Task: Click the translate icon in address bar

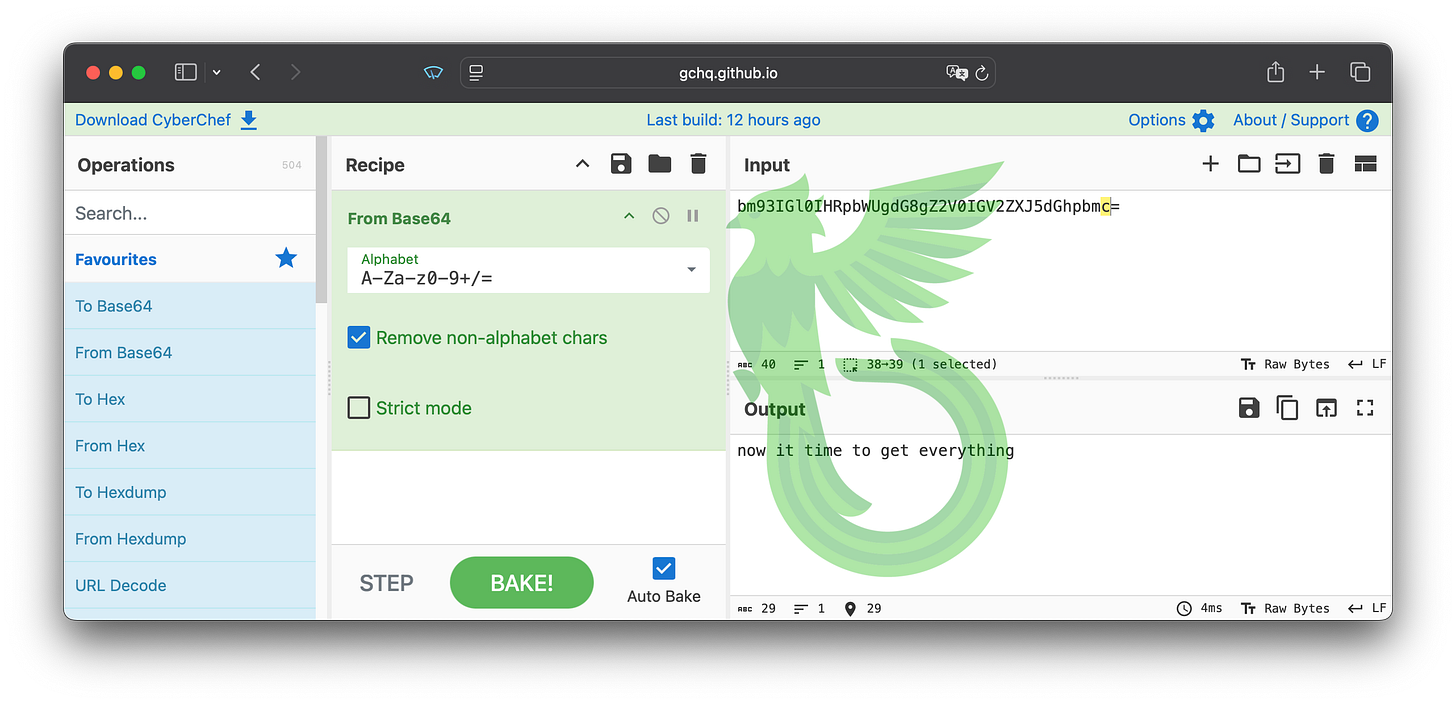Action: [x=957, y=73]
